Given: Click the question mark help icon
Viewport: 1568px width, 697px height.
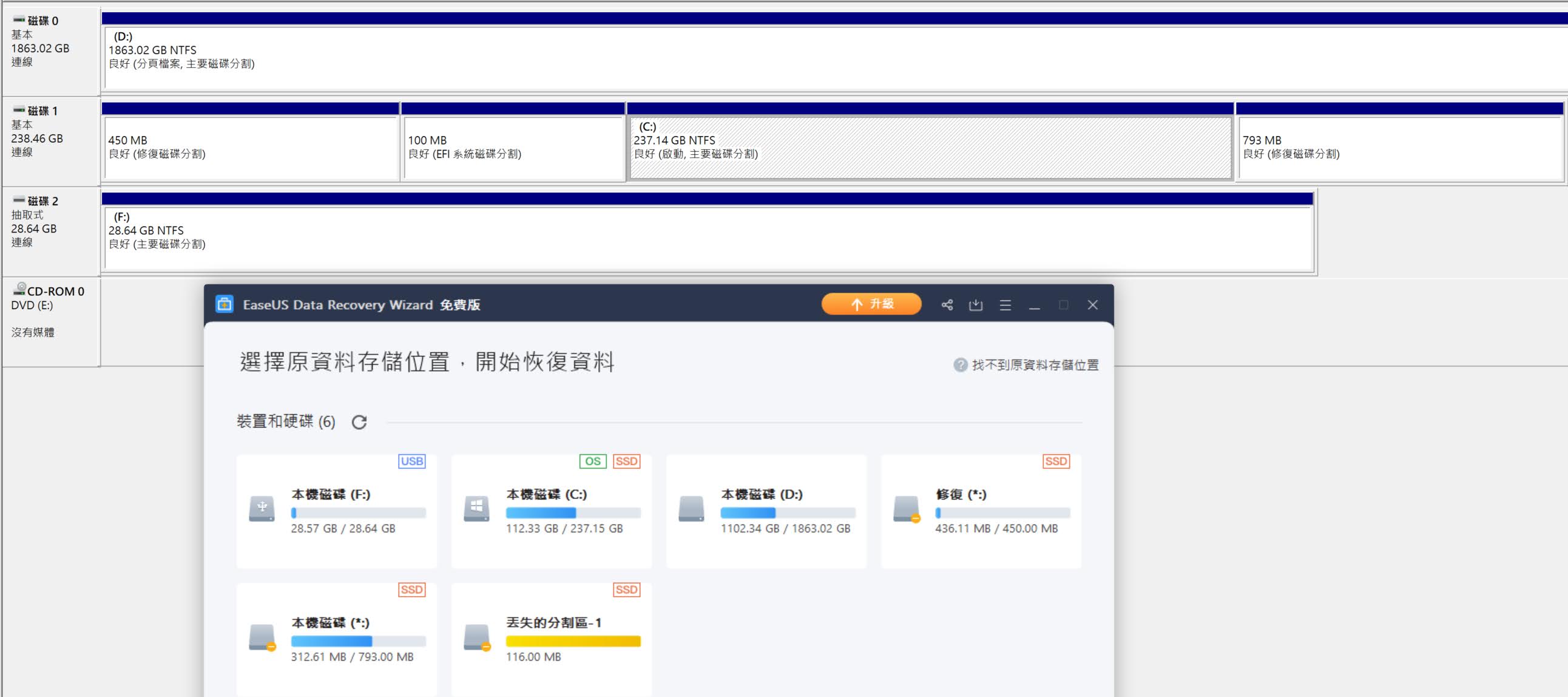Looking at the screenshot, I should 960,365.
